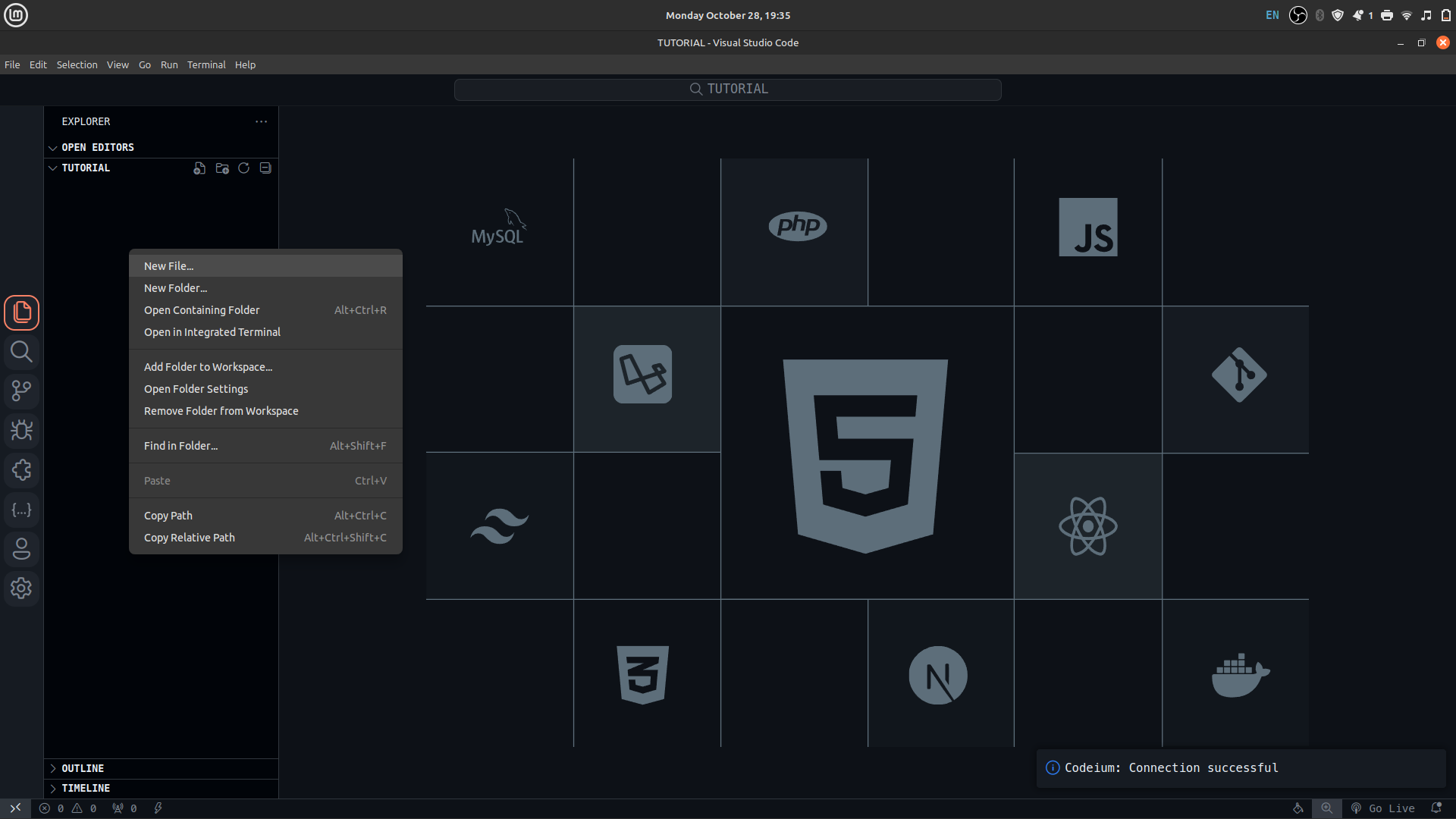
Task: Open Source Control view
Action: pyautogui.click(x=21, y=391)
